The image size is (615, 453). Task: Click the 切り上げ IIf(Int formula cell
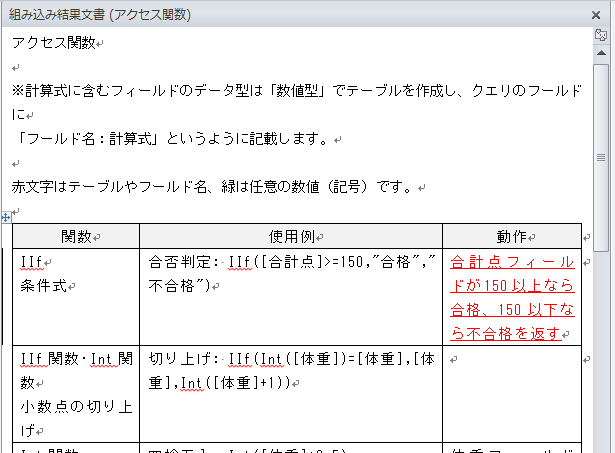(x=291, y=394)
